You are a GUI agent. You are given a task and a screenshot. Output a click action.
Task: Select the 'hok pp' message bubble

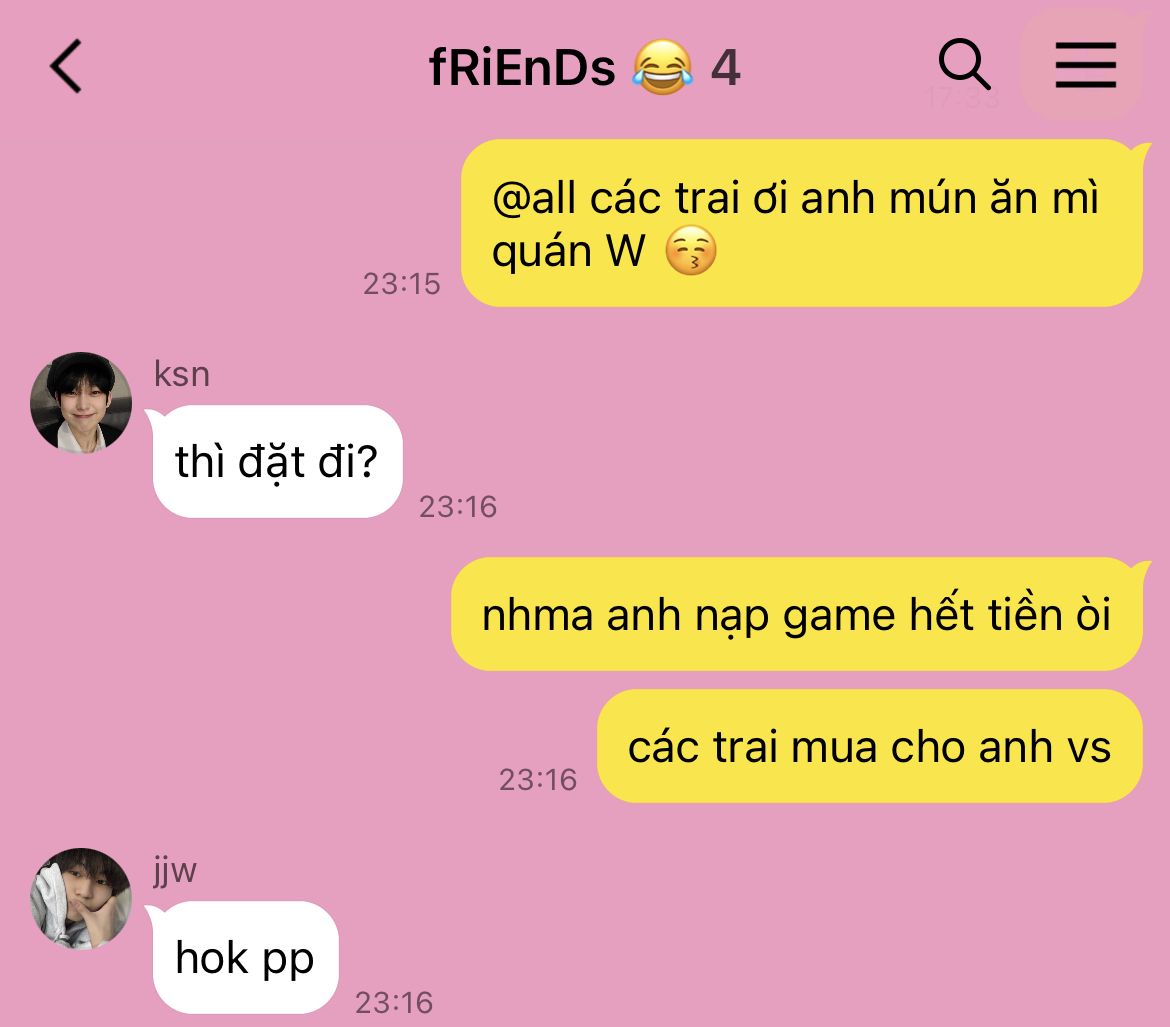pos(243,958)
